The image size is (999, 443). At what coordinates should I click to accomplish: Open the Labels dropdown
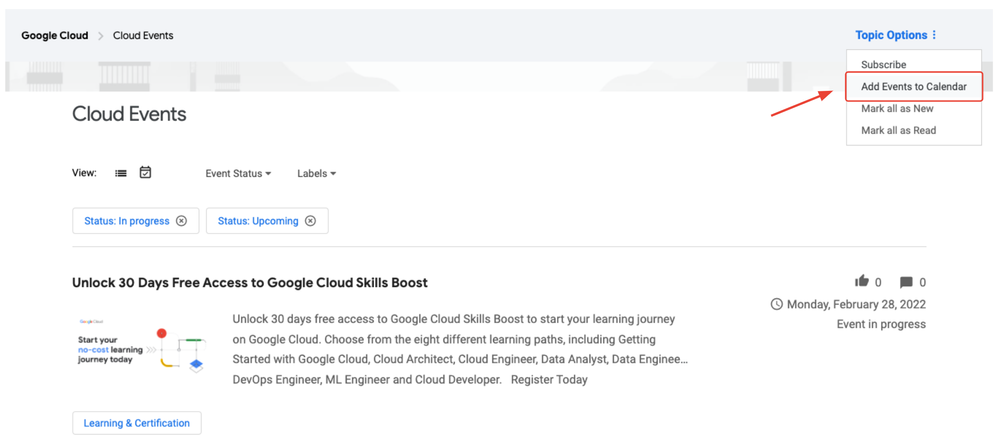point(317,173)
